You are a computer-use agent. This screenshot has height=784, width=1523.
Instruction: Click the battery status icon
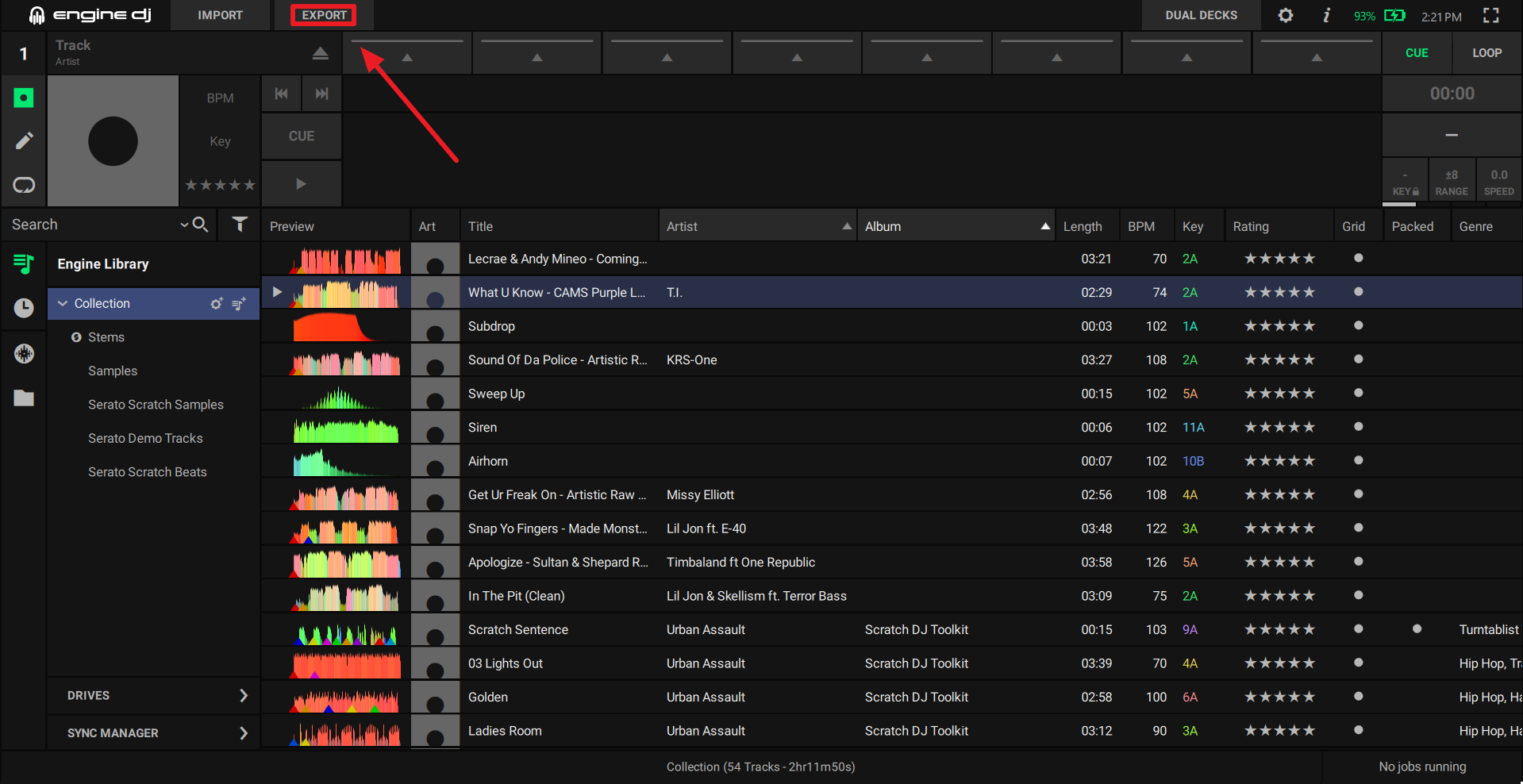(1394, 15)
